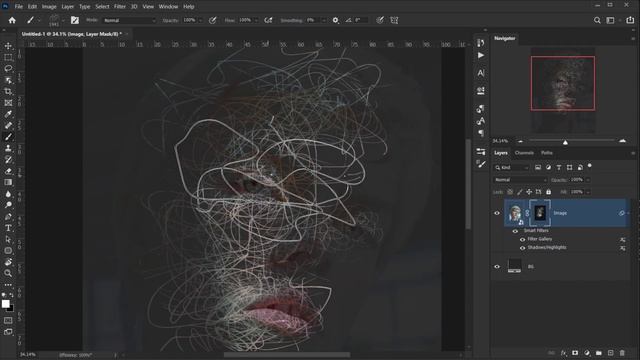Open the layer Fill dropdown
640x360 pixels.
pos(588,192)
